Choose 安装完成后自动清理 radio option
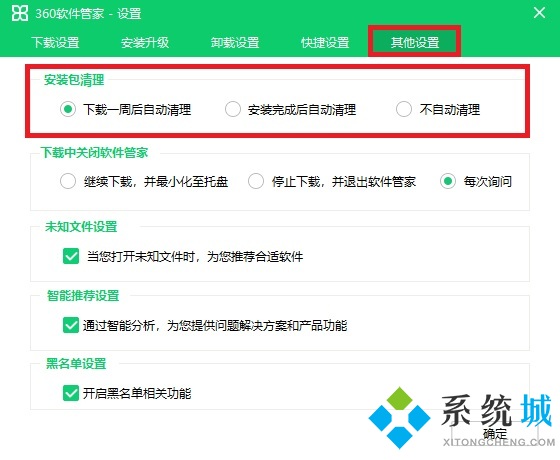Screen dimensions: 560x460 233,109
